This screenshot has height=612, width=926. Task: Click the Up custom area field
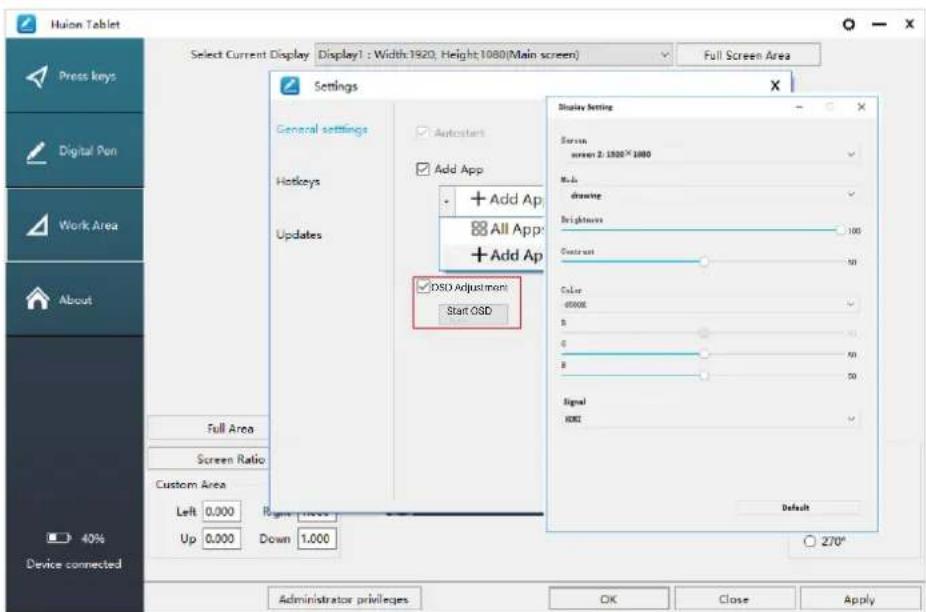click(x=221, y=539)
